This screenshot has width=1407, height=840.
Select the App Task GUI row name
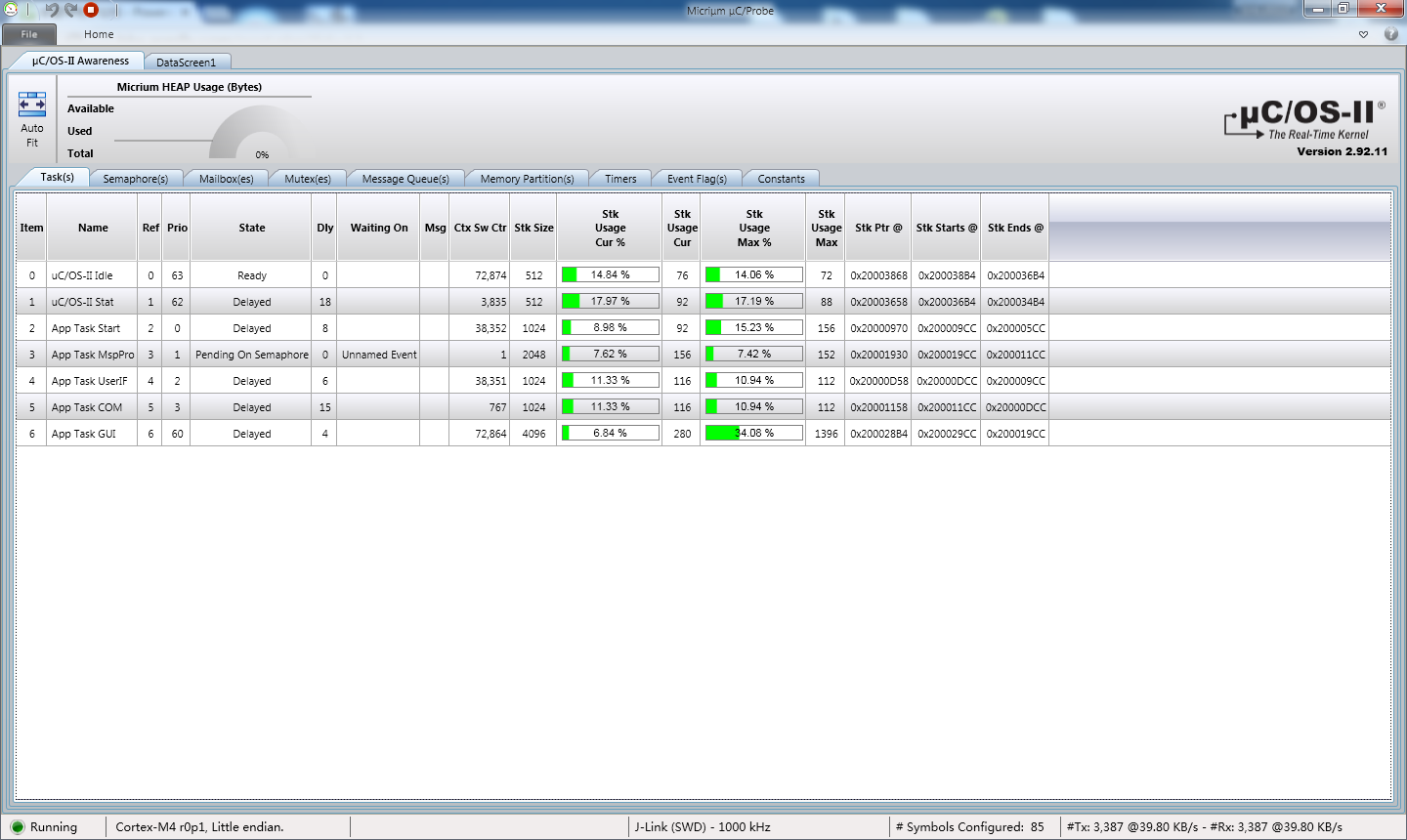[84, 434]
